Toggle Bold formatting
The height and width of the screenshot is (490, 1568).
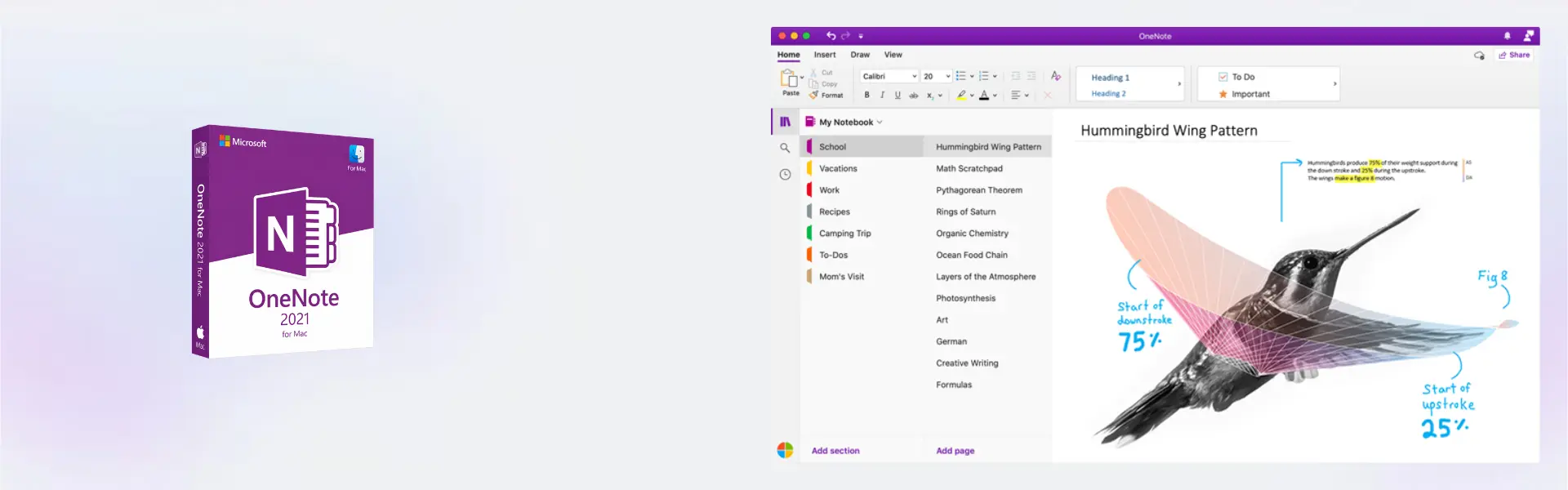point(867,96)
